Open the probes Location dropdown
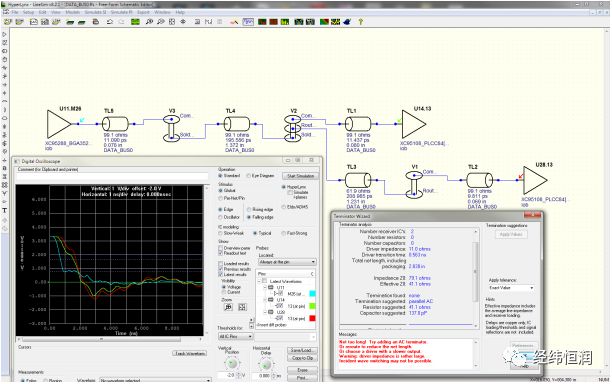The image size is (612, 384). 287,262
